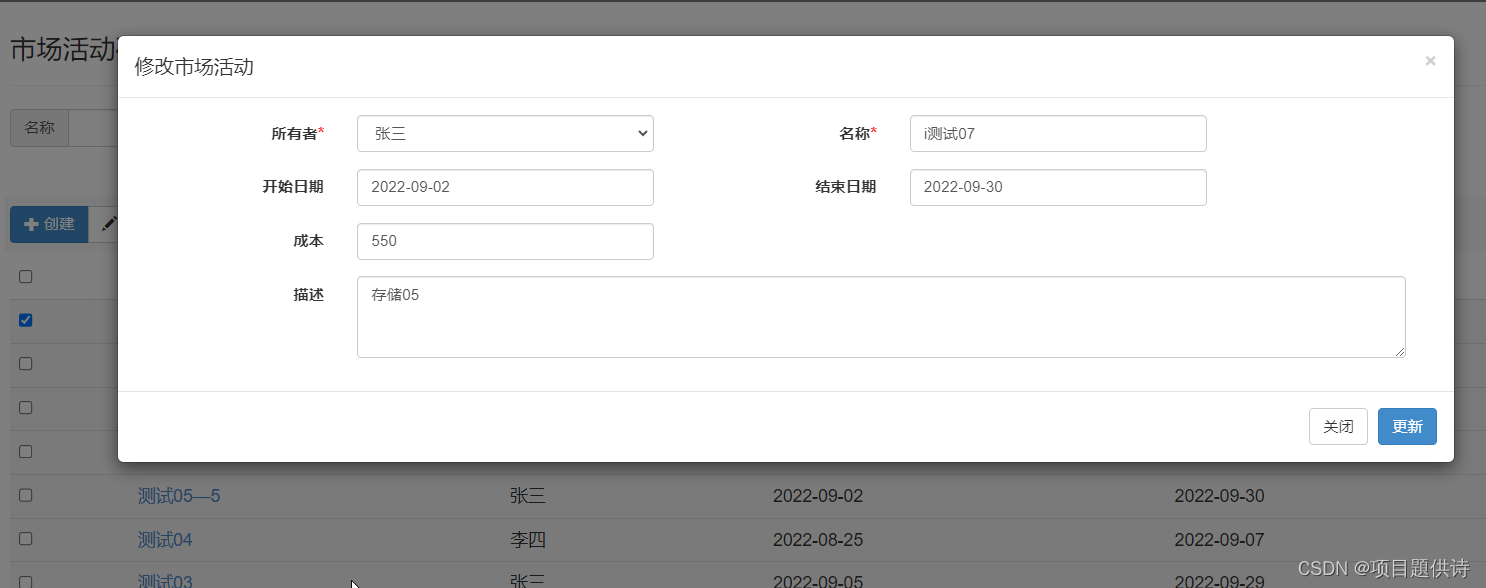Viewport: 1486px width, 588px height.
Task: Toggle the header select-all checkbox
Action: coord(26,277)
